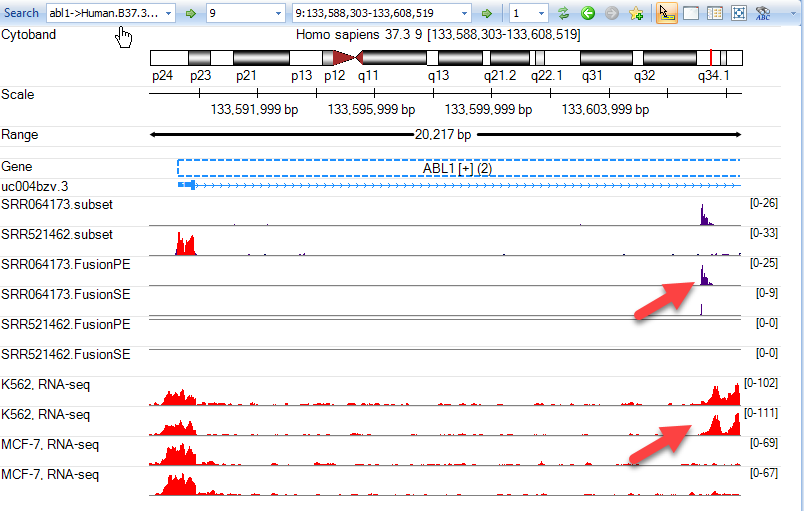Click the [0-33] scale value
The width and height of the screenshot is (804, 511).
[x=763, y=233]
